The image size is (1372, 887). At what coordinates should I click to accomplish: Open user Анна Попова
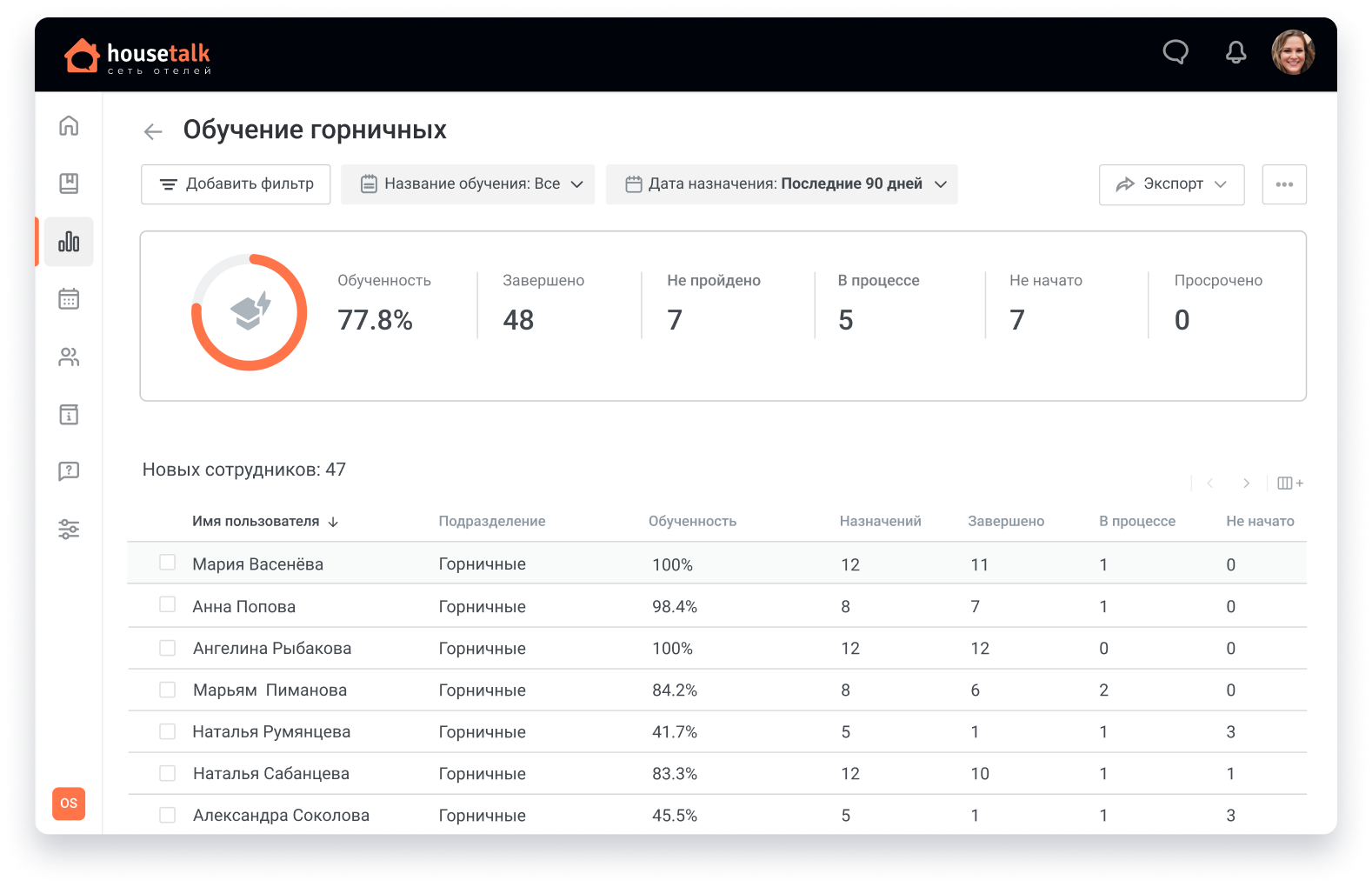click(x=244, y=606)
